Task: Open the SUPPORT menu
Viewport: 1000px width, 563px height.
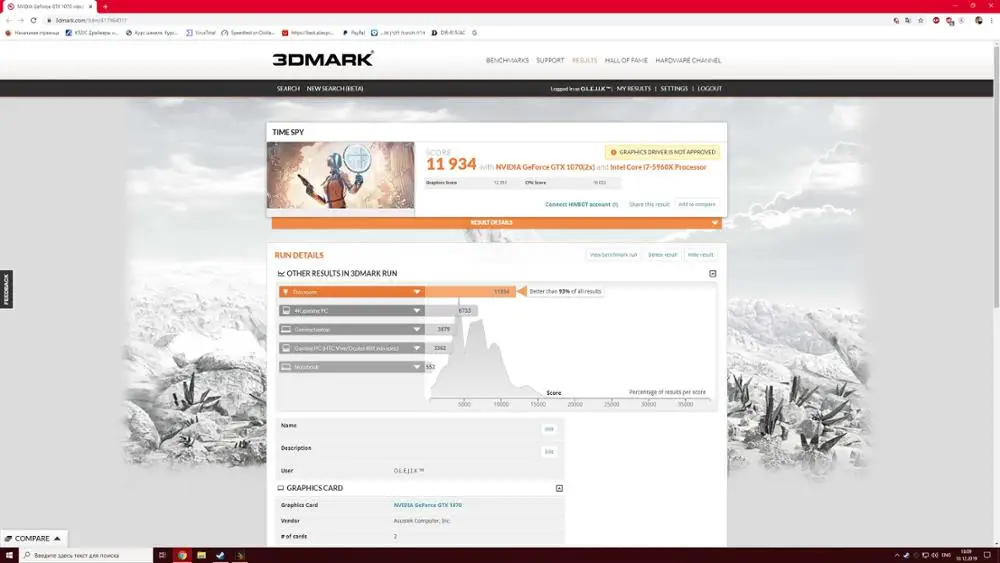Action: click(x=550, y=61)
